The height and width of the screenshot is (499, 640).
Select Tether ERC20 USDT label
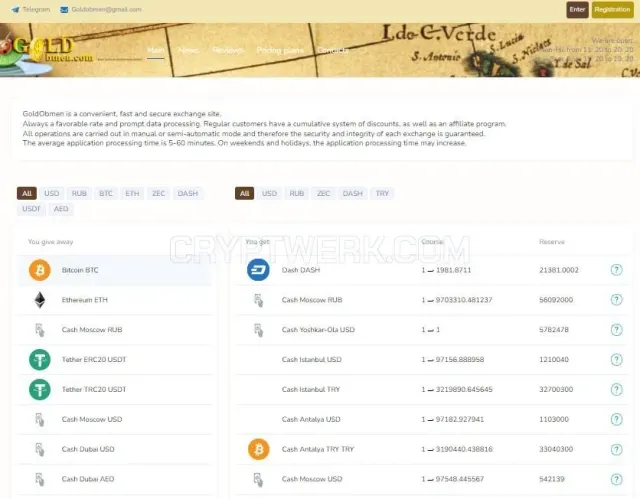(x=94, y=359)
